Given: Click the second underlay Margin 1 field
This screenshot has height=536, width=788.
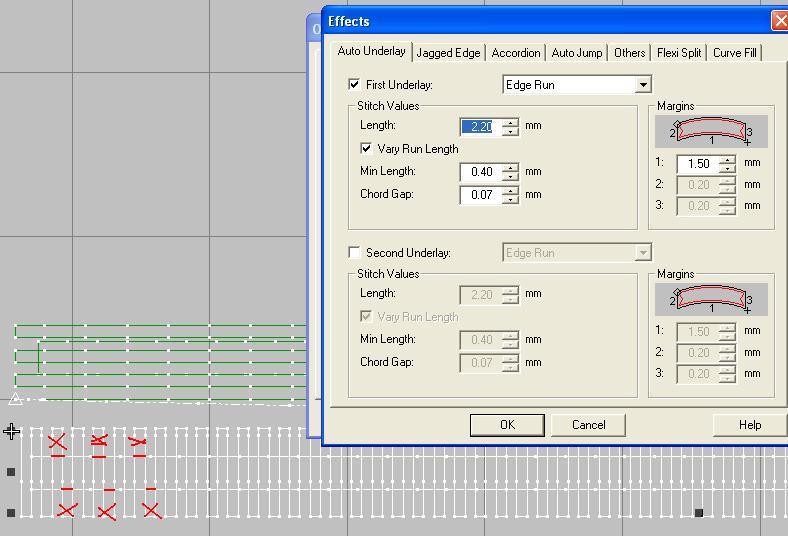Looking at the screenshot, I should pyautogui.click(x=698, y=332).
